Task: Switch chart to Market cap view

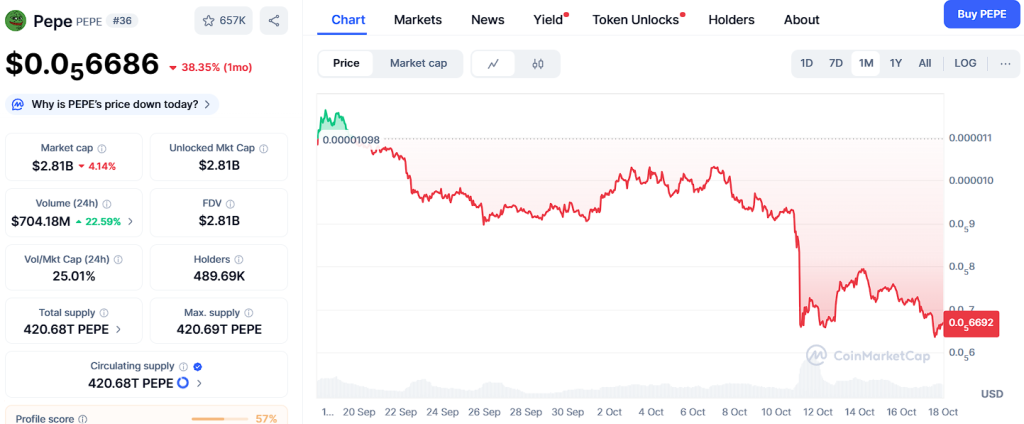Action: point(418,63)
